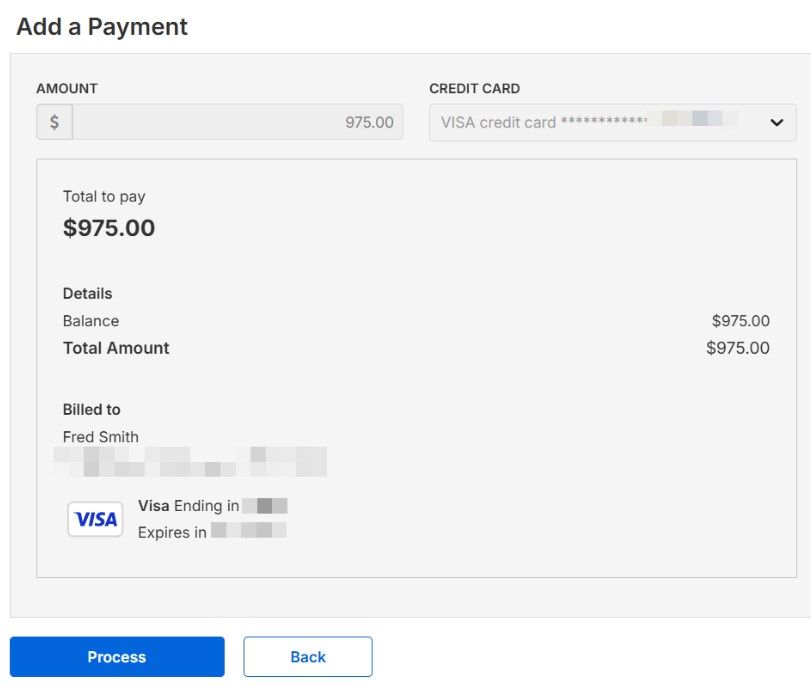The height and width of the screenshot is (686, 811).
Task: Click the Billed to heading
Action: click(92, 410)
